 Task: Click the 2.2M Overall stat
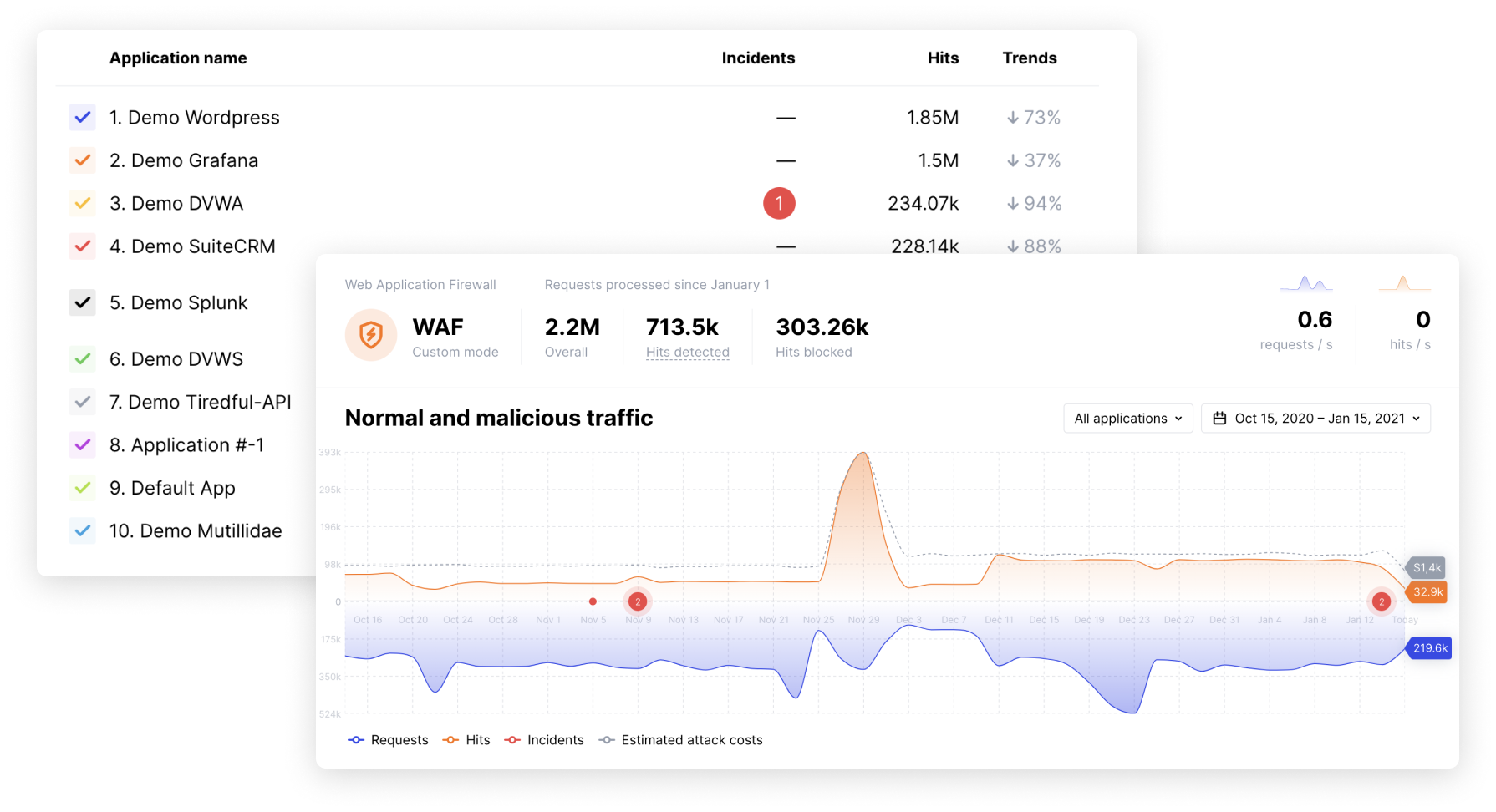point(572,337)
